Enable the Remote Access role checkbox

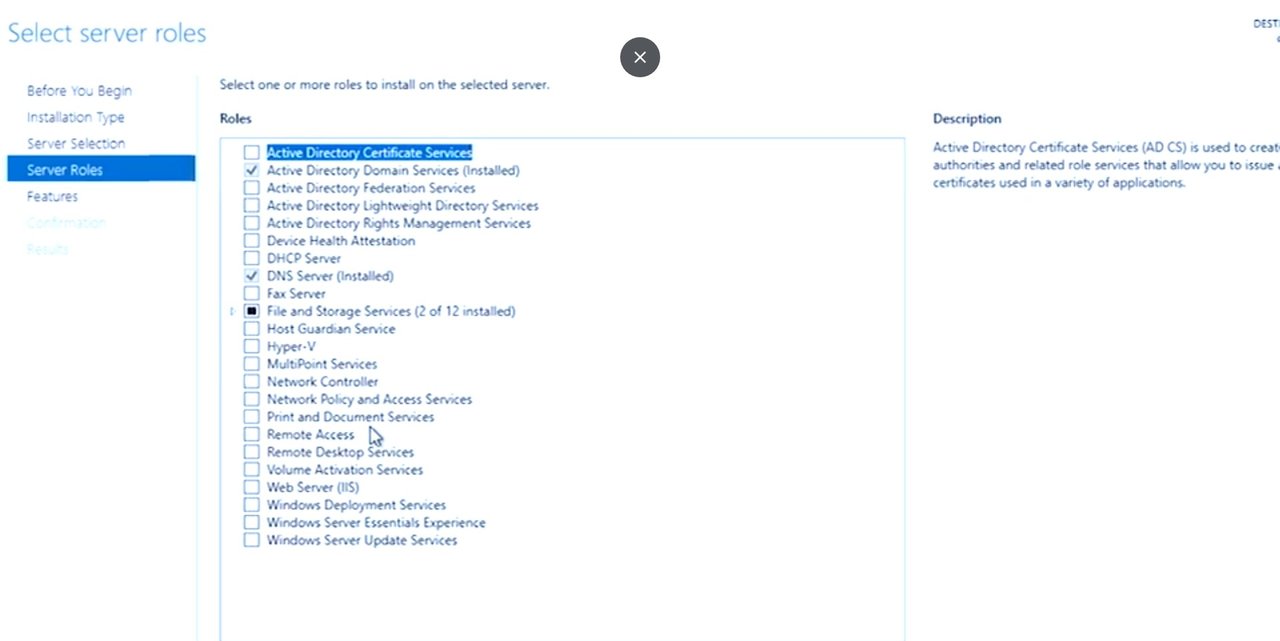pyautogui.click(x=251, y=435)
